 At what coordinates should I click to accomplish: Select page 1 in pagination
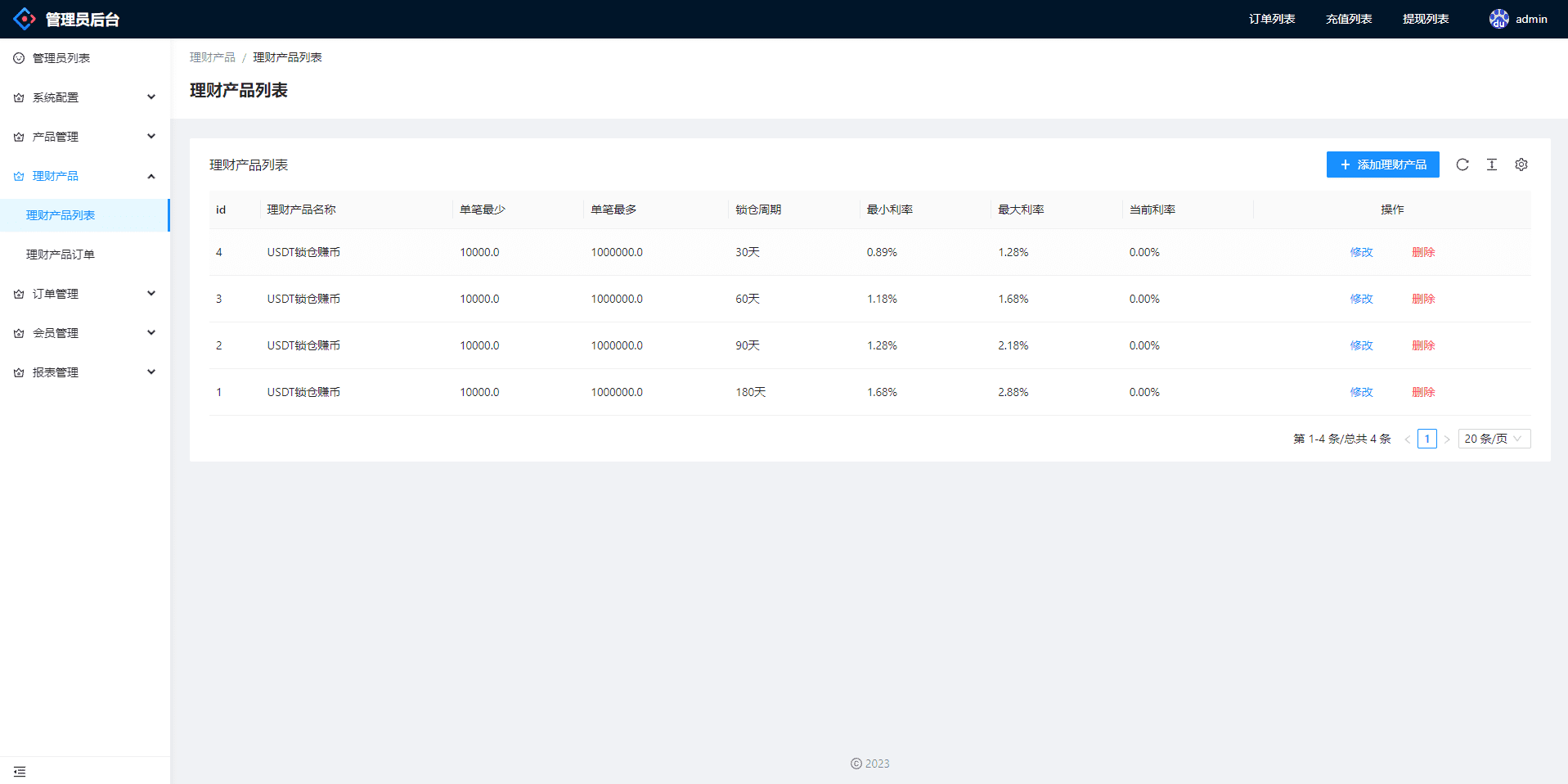[1427, 439]
